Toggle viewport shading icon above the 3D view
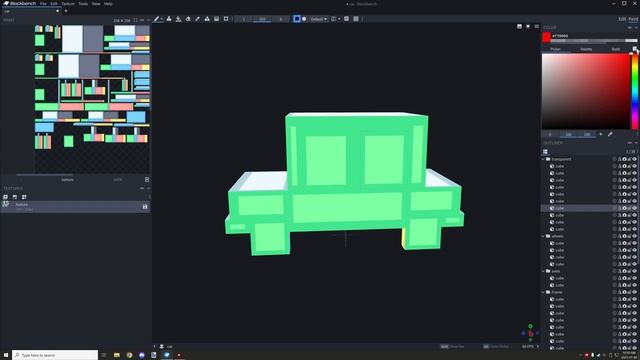Screen dimensions: 640x360 pos(528,27)
